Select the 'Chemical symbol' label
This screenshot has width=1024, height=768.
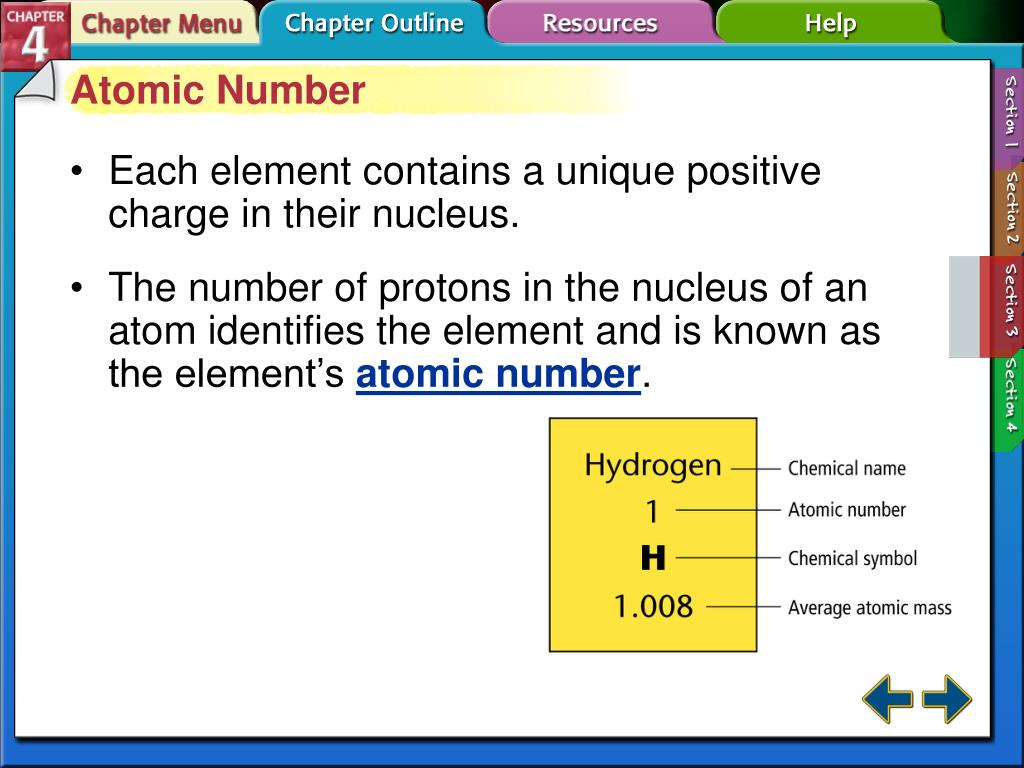(x=852, y=558)
